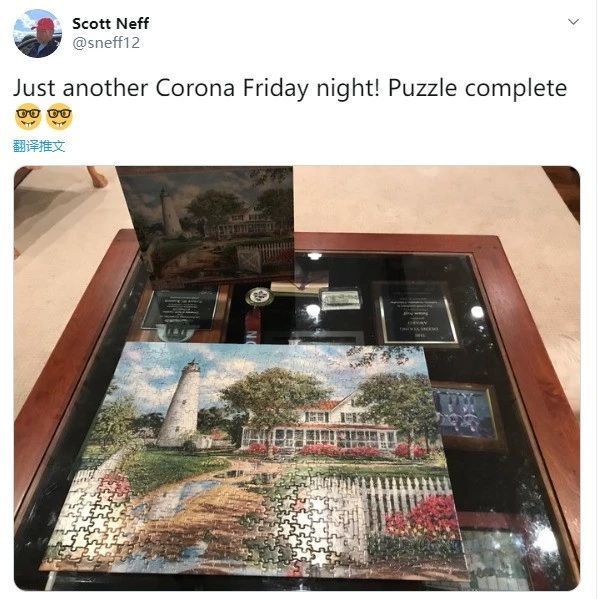Click the 翻译推文 translate tweet link
This screenshot has height=599, width=598.
point(39,146)
